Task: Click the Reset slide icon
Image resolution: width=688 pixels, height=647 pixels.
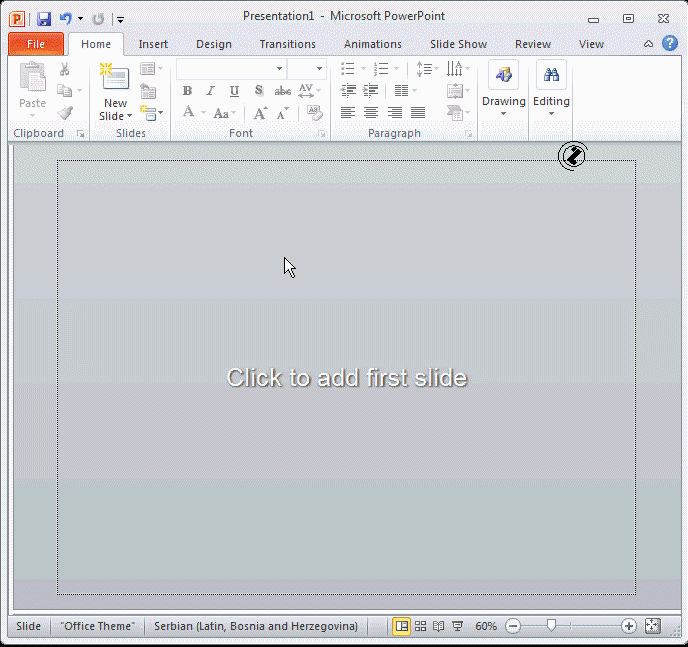Action: click(x=148, y=91)
